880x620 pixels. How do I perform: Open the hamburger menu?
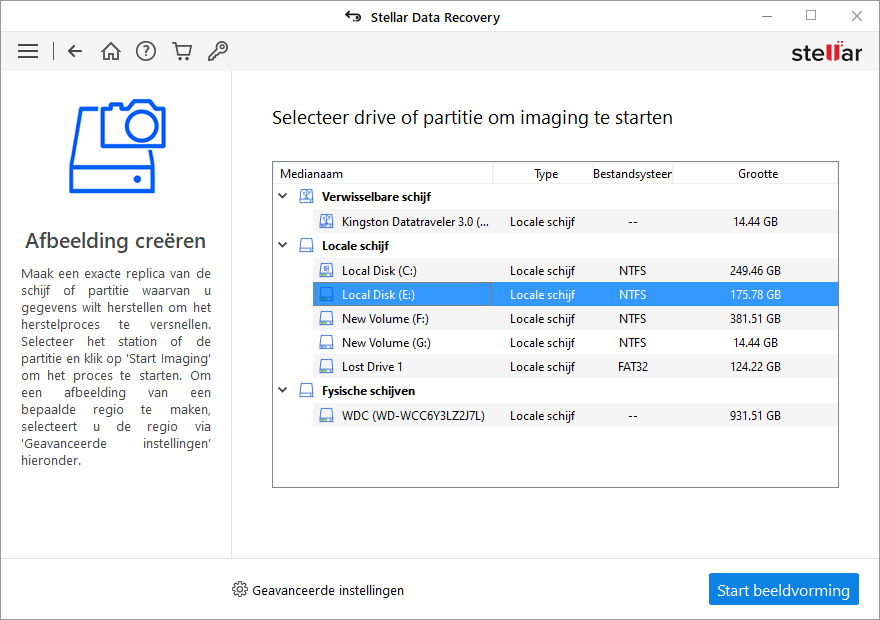click(x=28, y=51)
